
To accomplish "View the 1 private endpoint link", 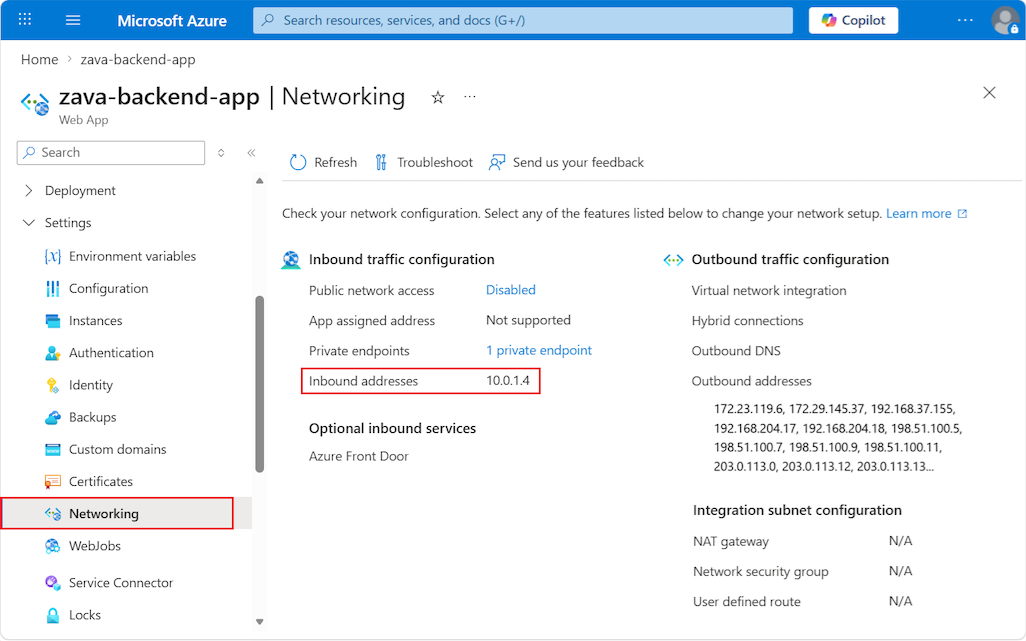I will pos(538,350).
